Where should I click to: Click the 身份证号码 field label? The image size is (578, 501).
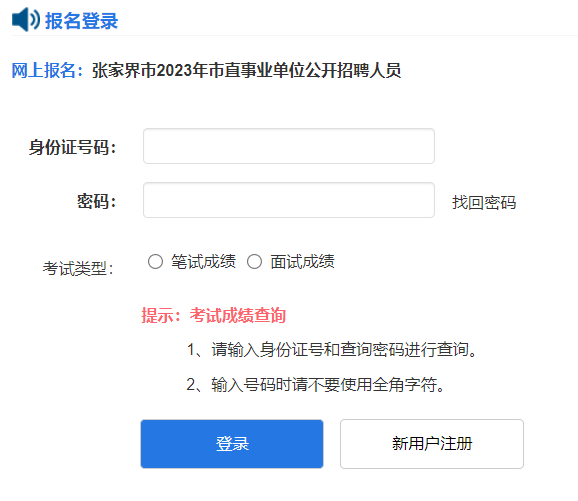coord(73,147)
